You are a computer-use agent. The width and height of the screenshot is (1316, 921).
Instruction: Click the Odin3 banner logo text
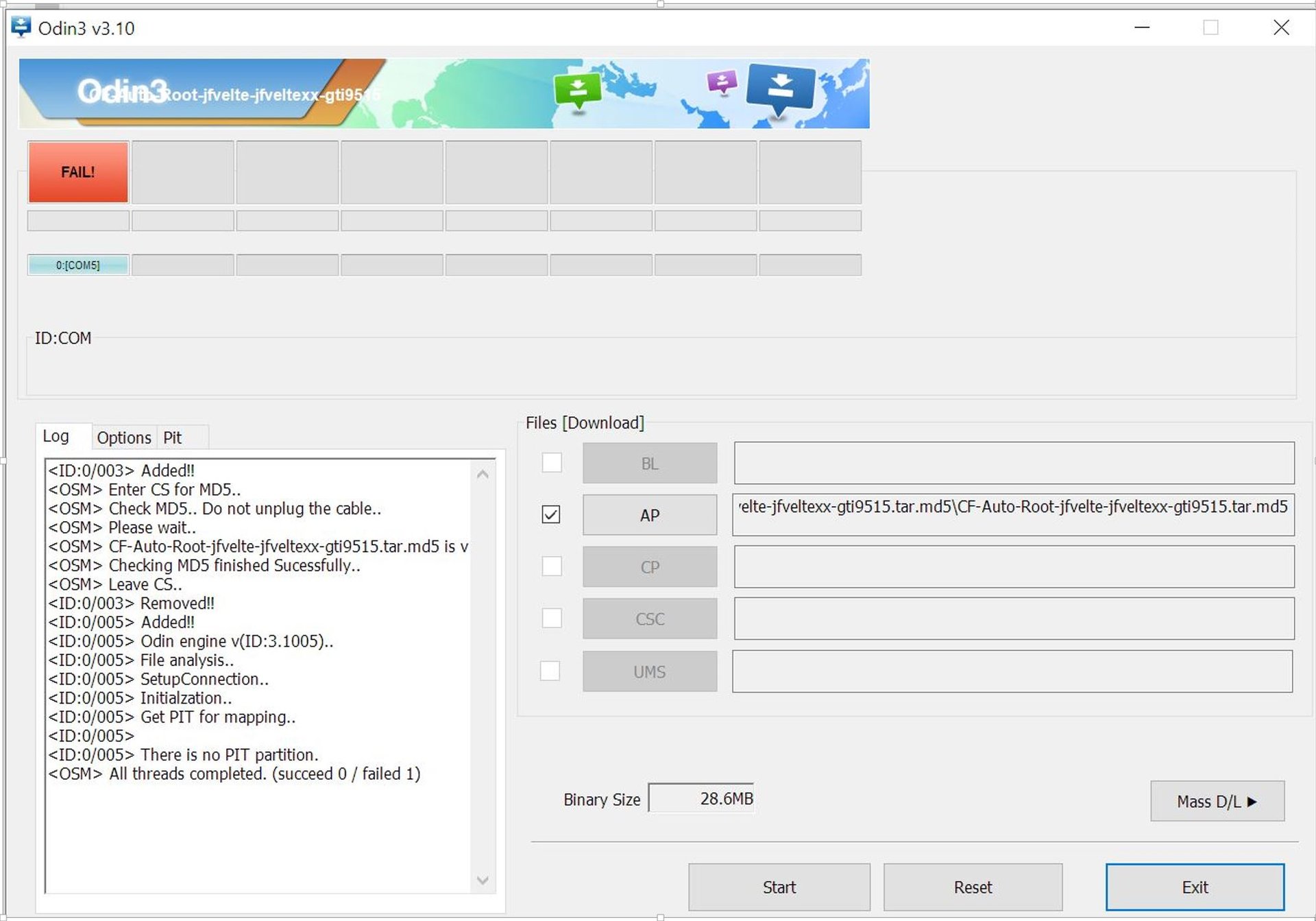point(122,91)
